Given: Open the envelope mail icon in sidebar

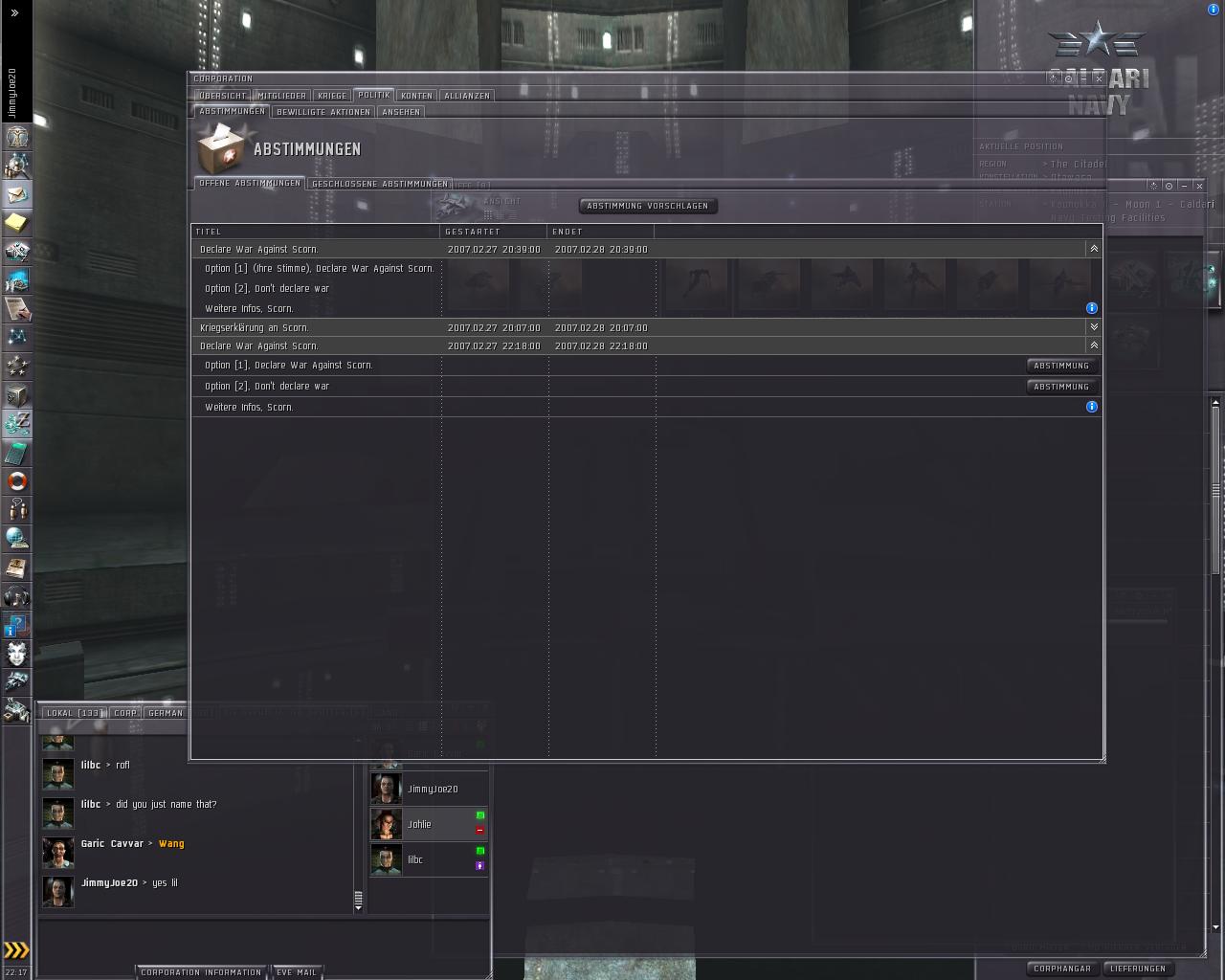Looking at the screenshot, I should coord(17,194).
